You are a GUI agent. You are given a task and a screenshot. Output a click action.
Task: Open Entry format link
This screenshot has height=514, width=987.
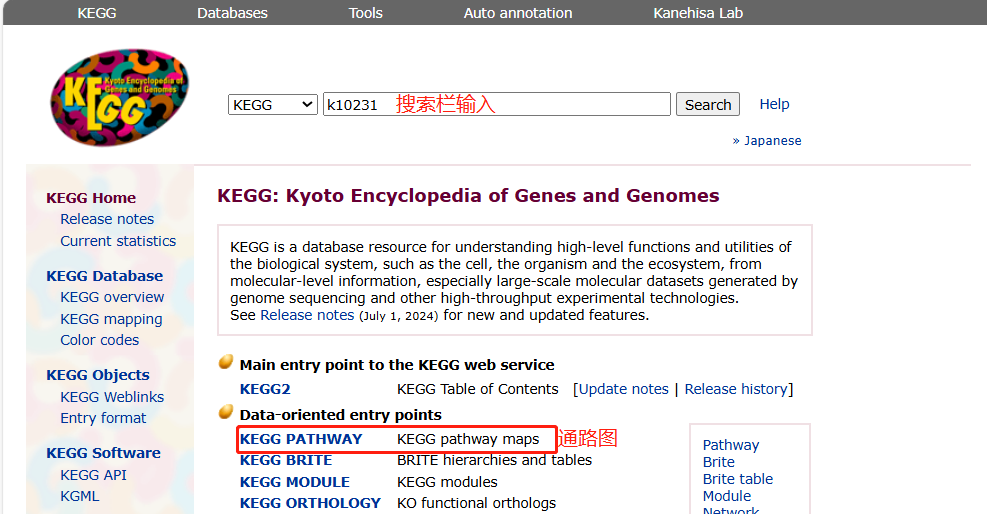point(103,418)
